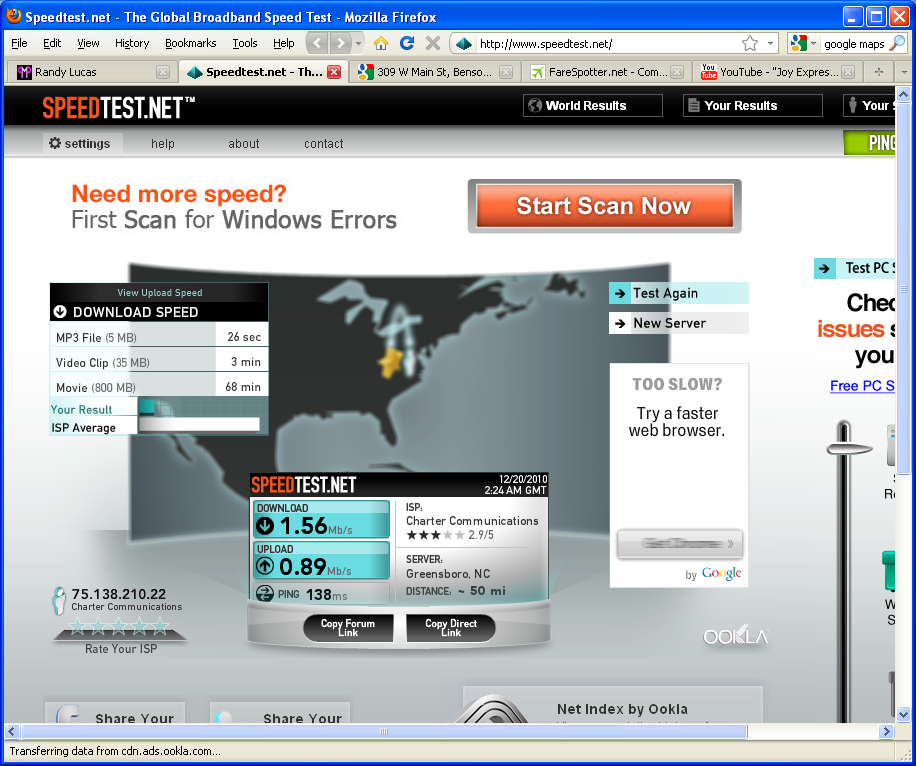The image size is (916, 766).
Task: Expand the Google search engine dropdown
Action: 802,43
